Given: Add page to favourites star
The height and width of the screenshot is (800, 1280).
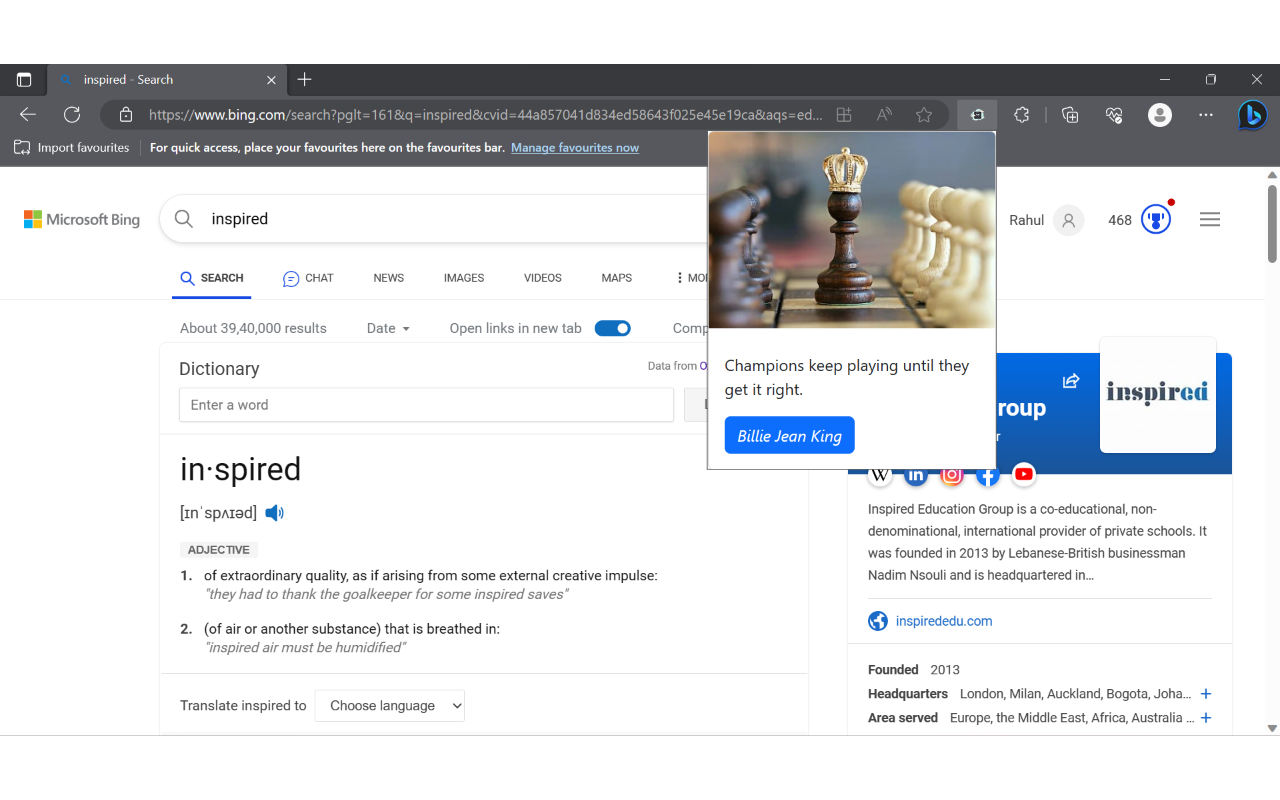Looking at the screenshot, I should click(x=924, y=115).
